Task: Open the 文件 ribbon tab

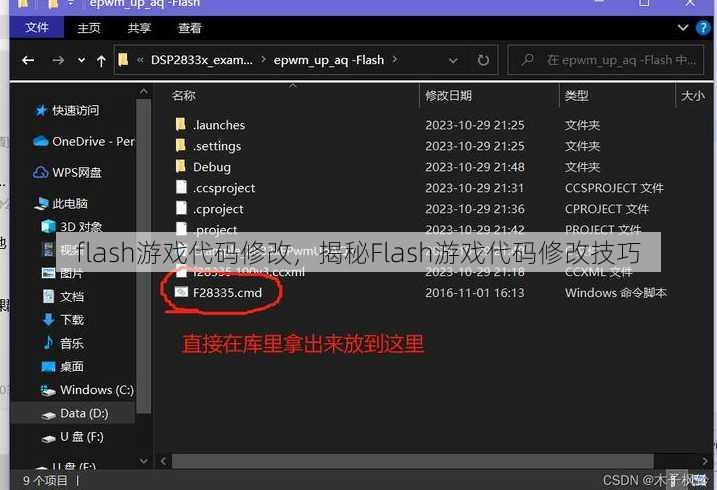Action: click(37, 27)
